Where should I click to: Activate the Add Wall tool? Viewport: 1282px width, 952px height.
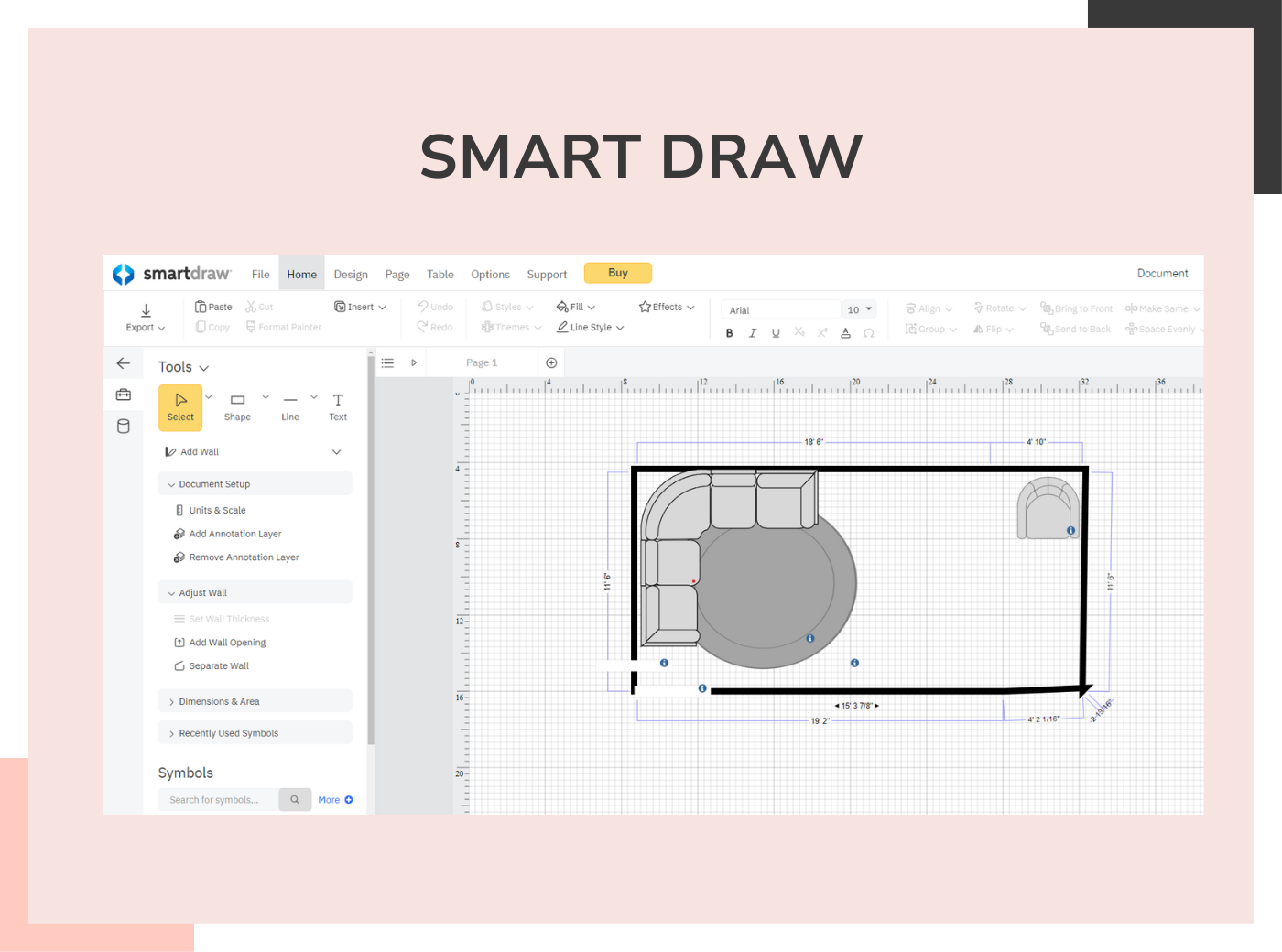point(198,451)
